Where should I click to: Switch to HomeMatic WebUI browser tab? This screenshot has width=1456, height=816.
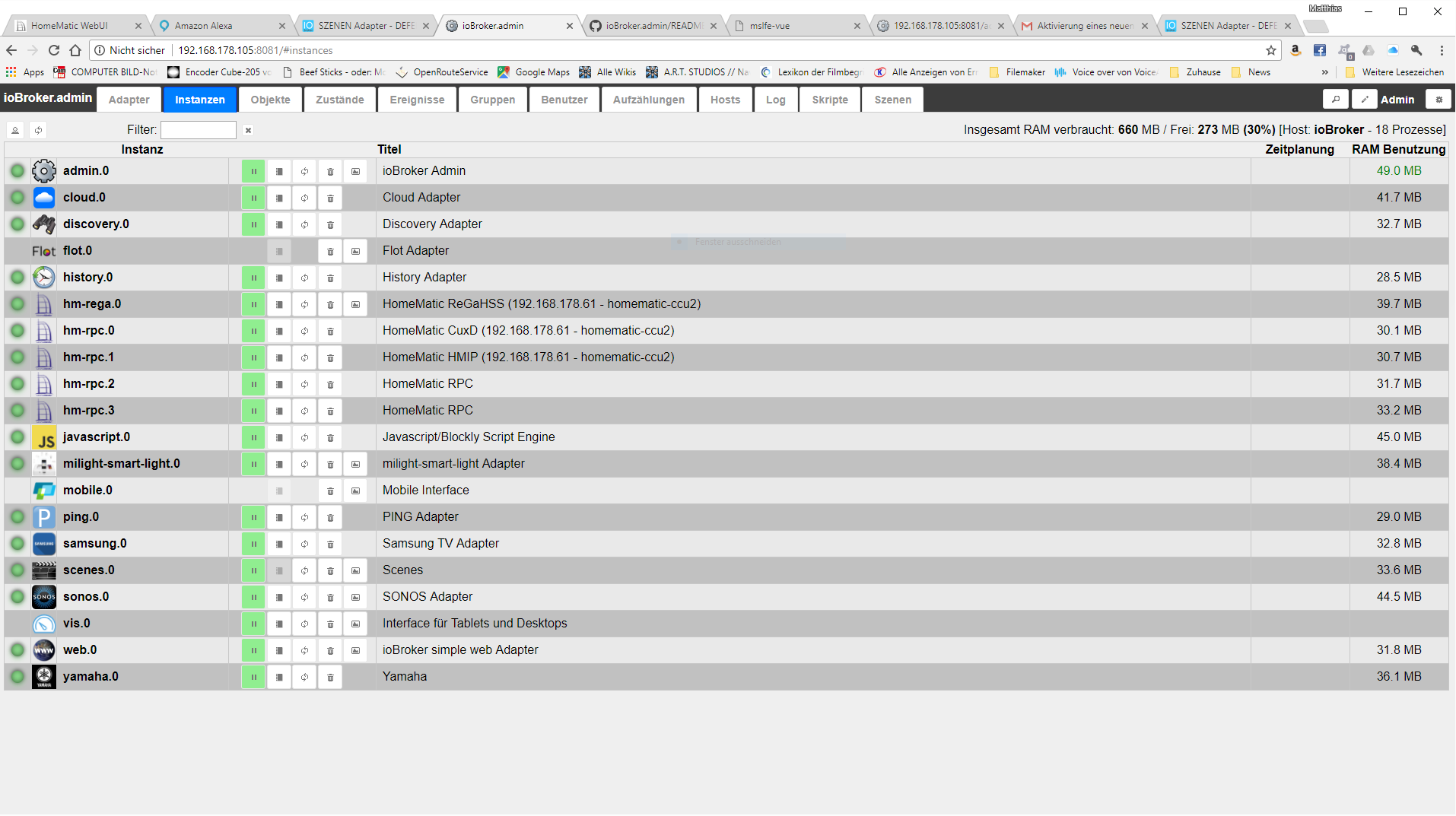(76, 25)
